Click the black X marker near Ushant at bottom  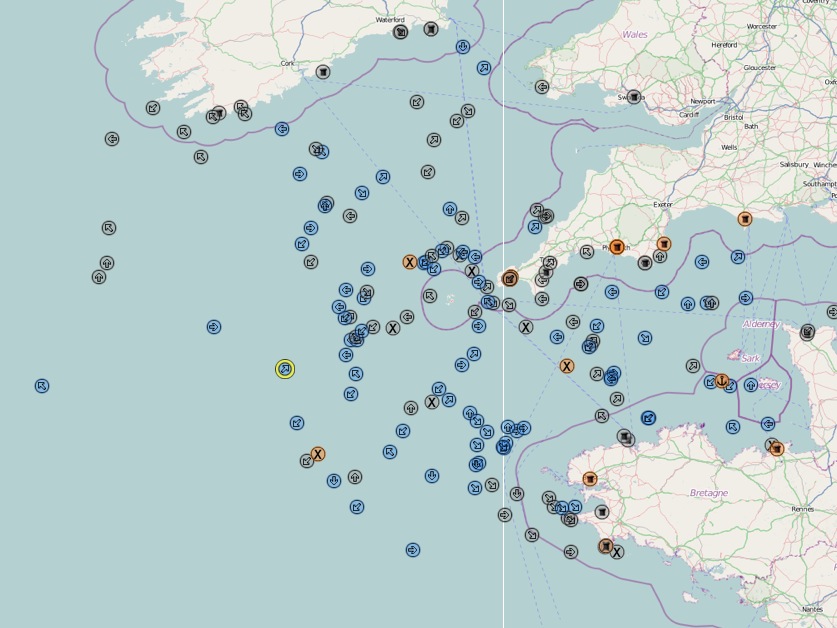619,550
